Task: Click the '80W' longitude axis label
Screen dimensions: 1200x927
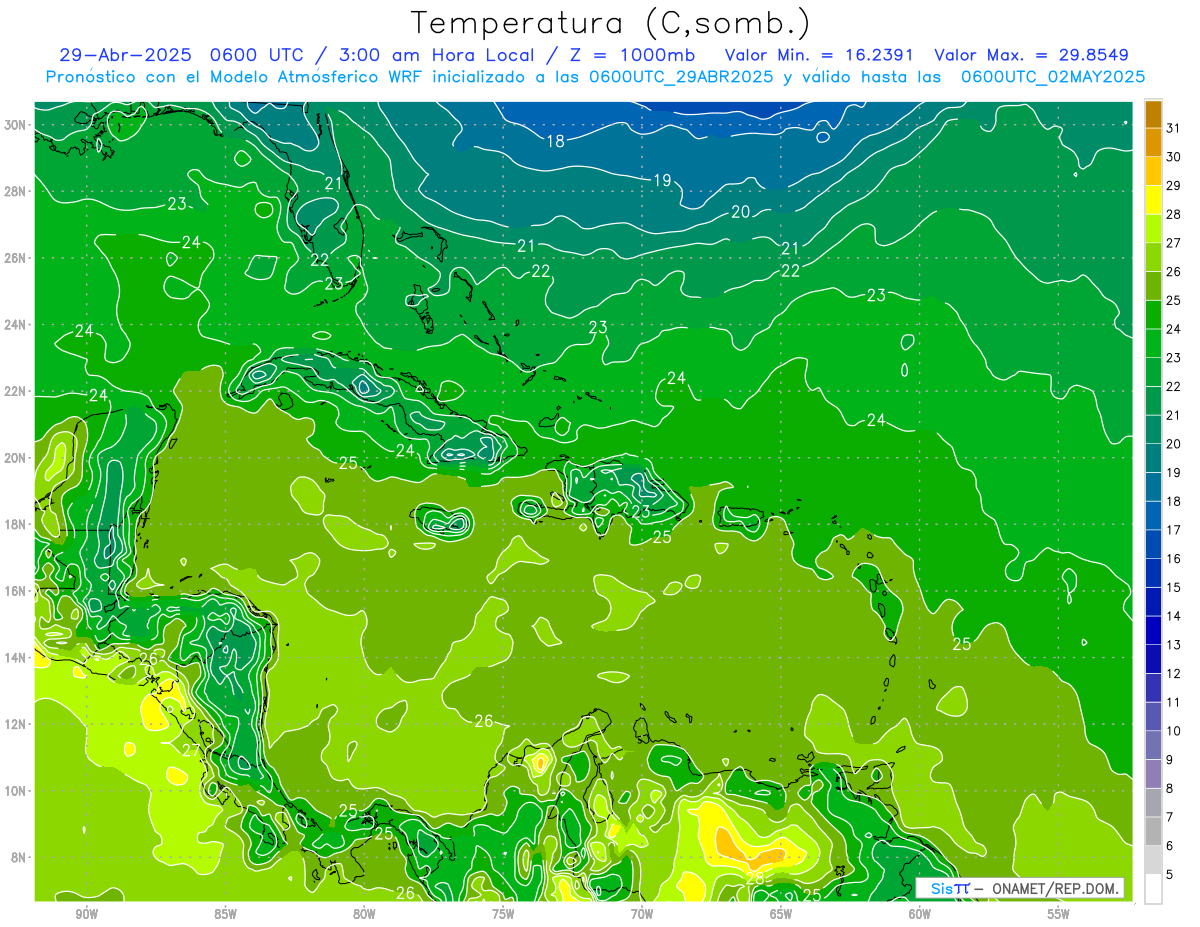Action: [364, 914]
